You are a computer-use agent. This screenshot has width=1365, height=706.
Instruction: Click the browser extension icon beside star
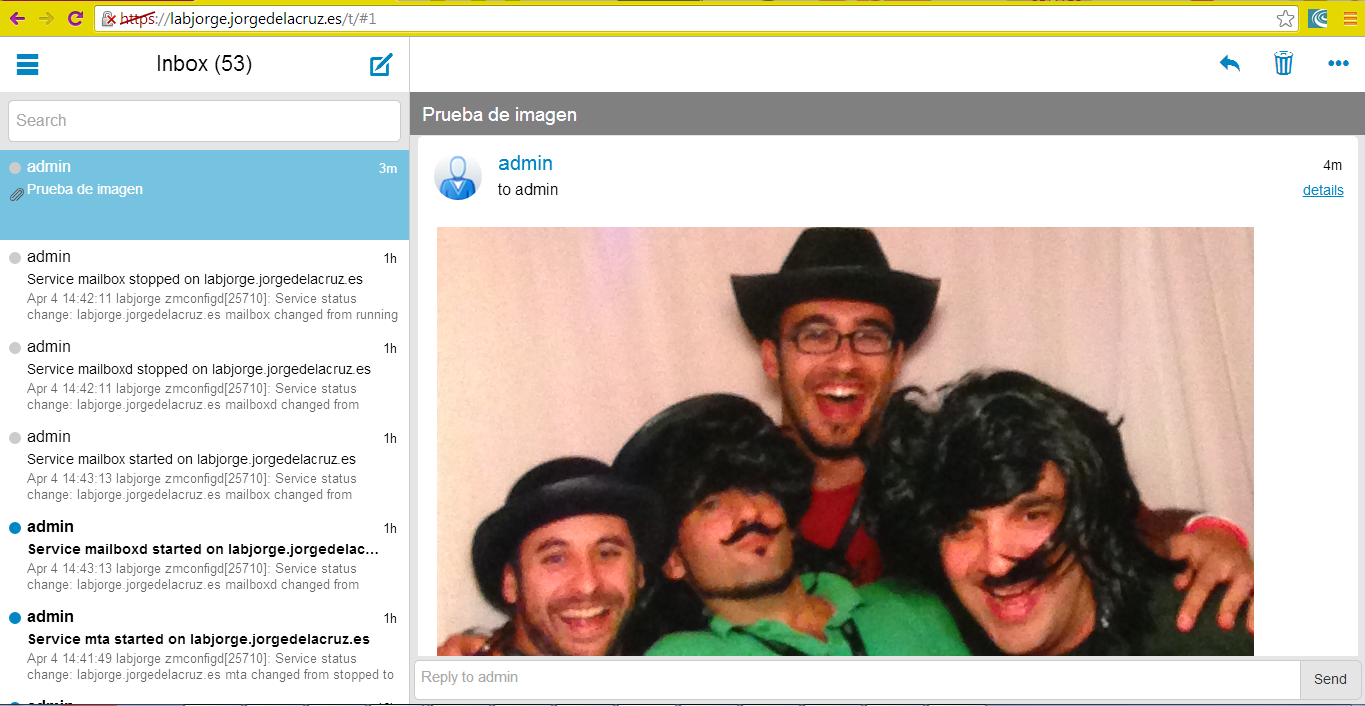[1318, 18]
